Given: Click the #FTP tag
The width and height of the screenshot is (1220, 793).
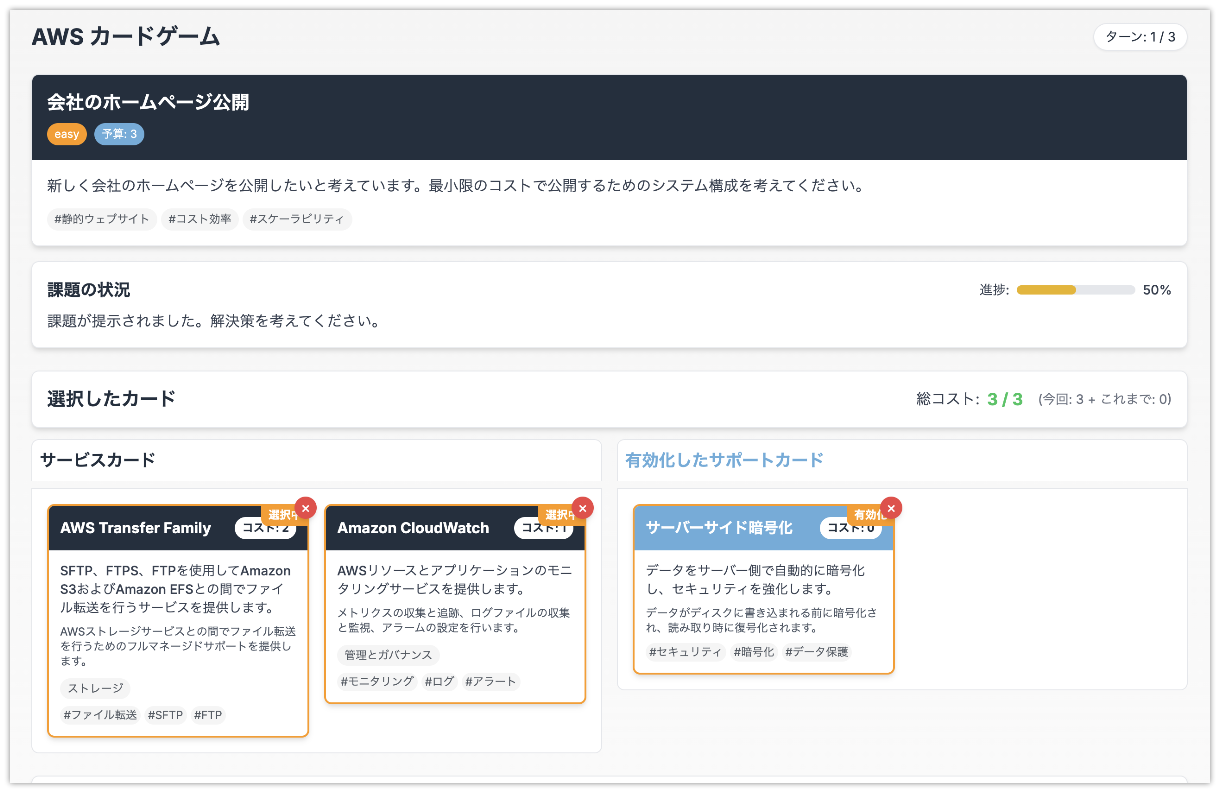Looking at the screenshot, I should tap(208, 715).
